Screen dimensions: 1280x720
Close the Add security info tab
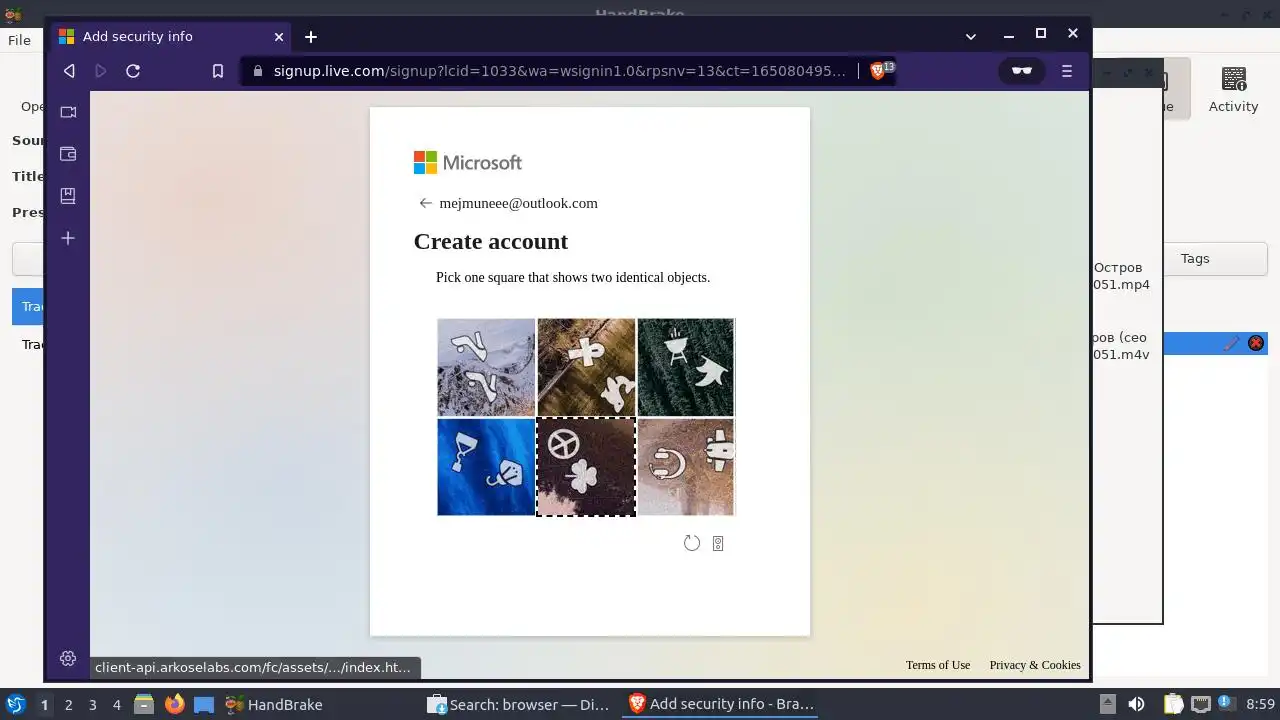tap(279, 36)
